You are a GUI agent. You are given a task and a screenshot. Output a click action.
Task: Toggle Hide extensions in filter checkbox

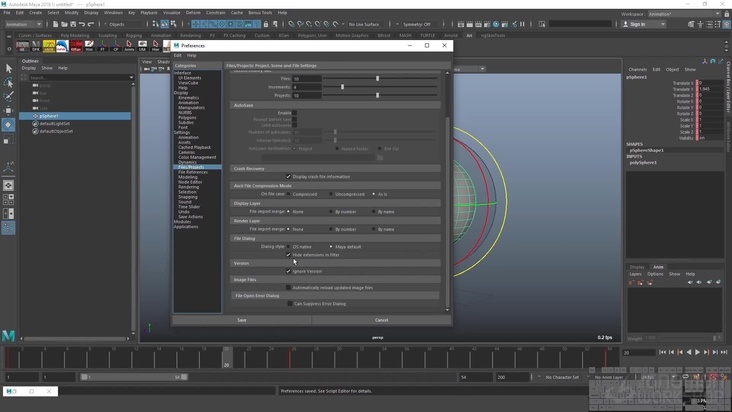[x=289, y=255]
